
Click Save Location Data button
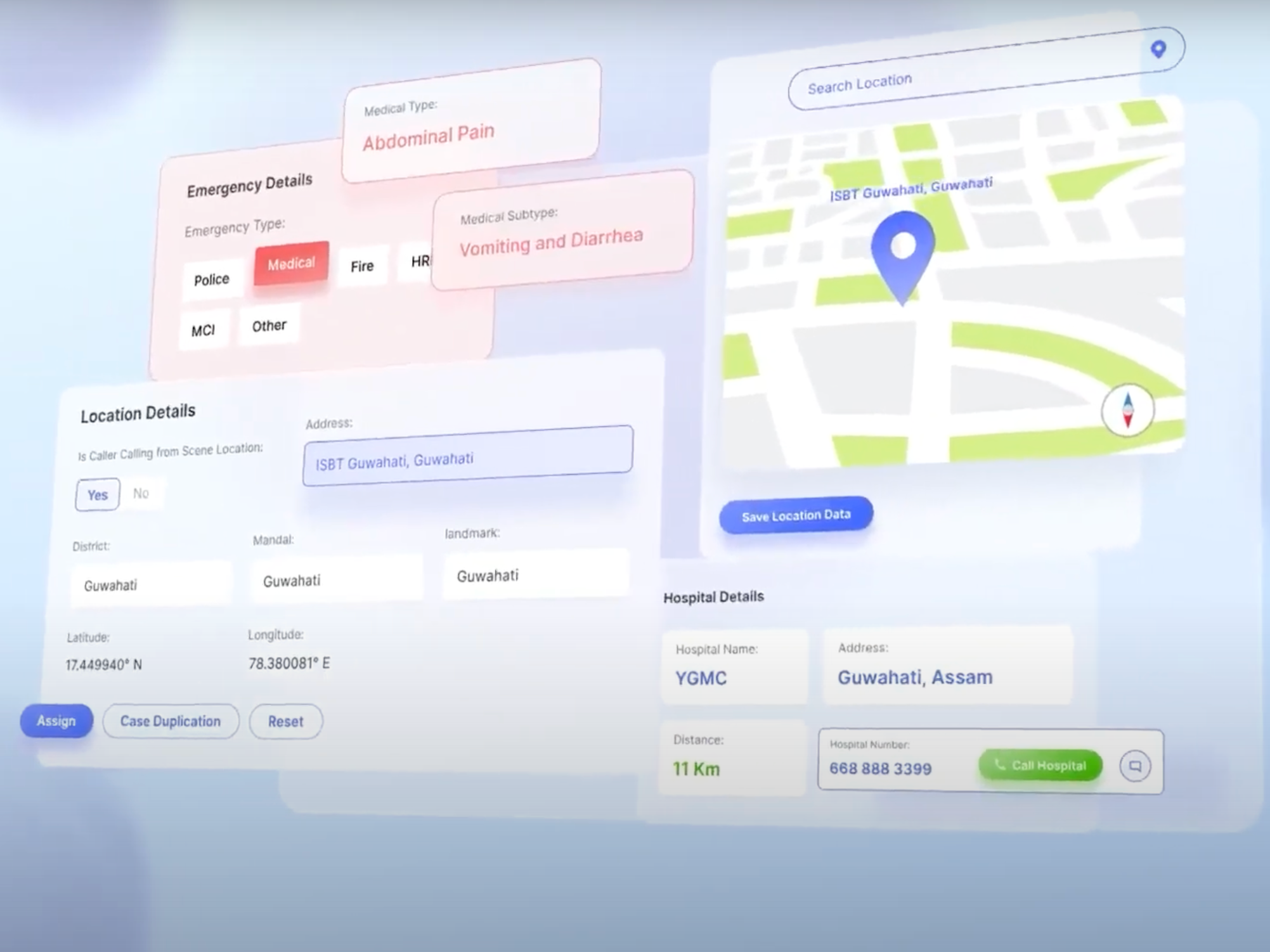tap(796, 515)
